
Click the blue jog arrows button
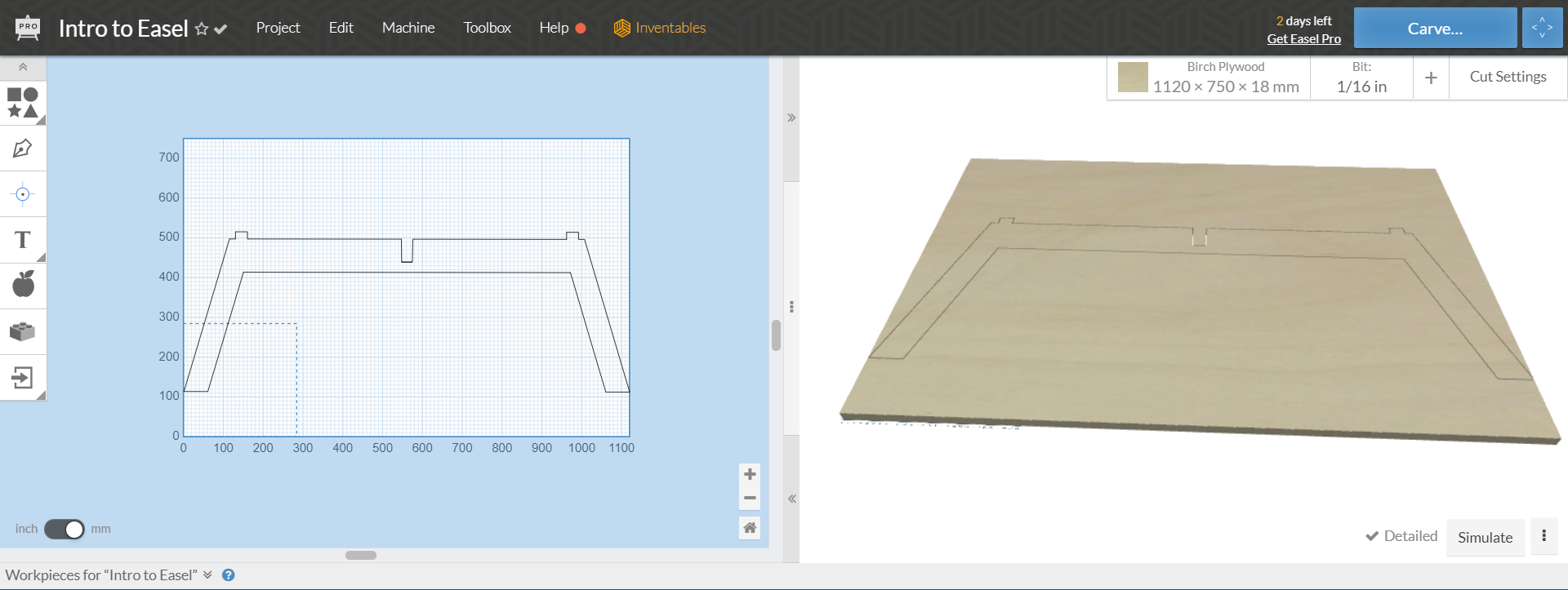tap(1542, 29)
